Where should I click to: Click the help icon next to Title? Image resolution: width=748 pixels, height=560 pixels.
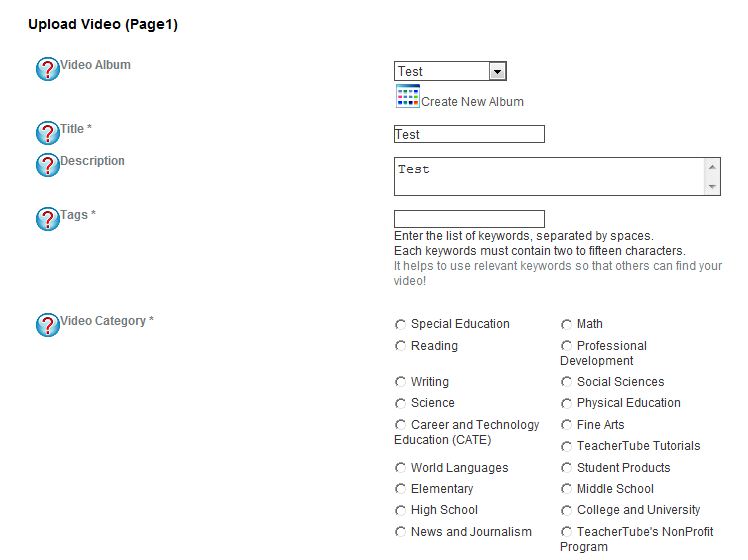pos(48,133)
